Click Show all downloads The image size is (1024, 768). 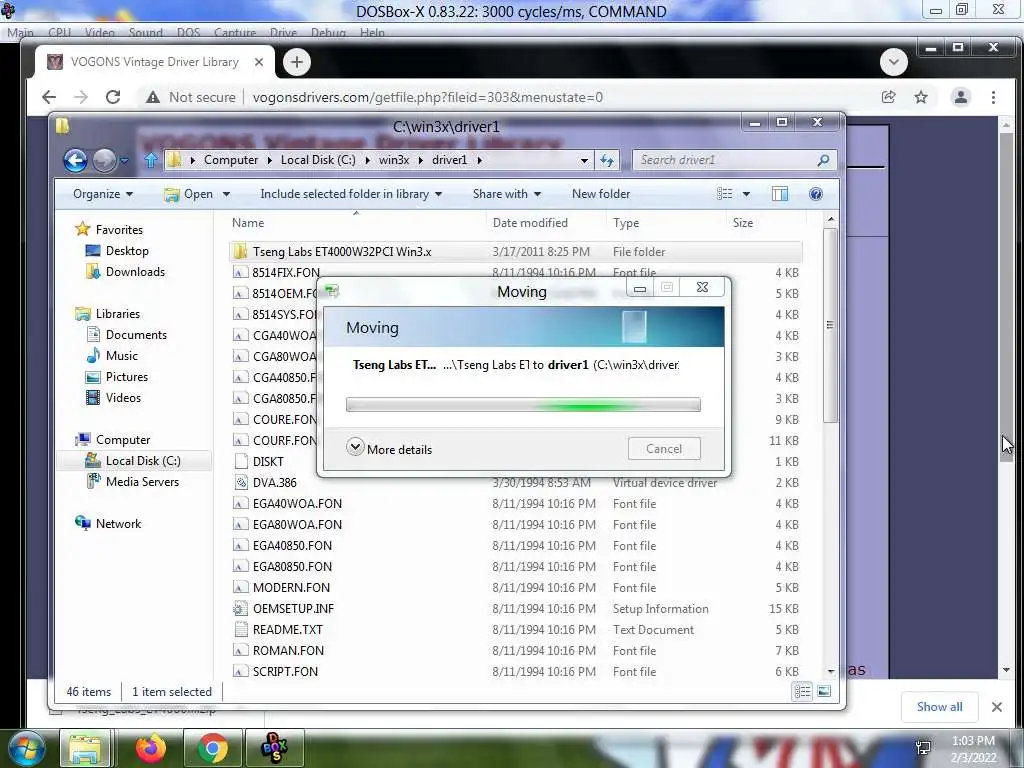[939, 707]
